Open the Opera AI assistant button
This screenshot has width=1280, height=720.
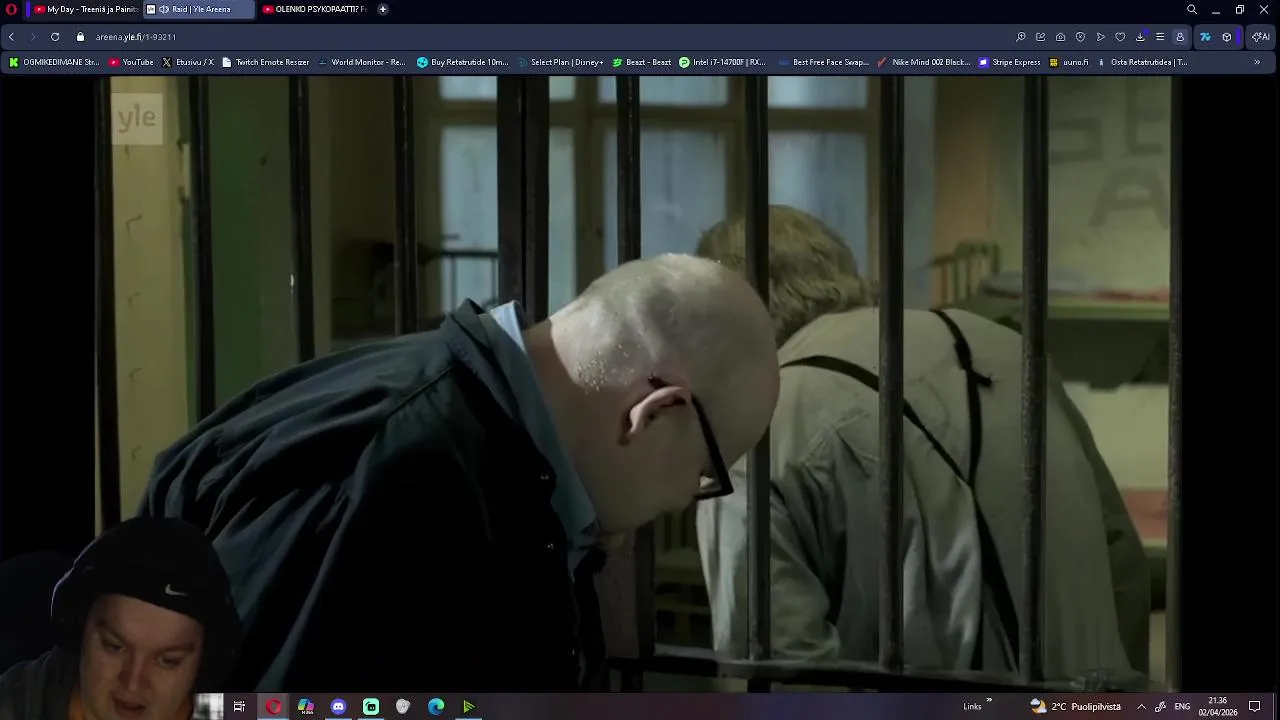pos(1261,37)
